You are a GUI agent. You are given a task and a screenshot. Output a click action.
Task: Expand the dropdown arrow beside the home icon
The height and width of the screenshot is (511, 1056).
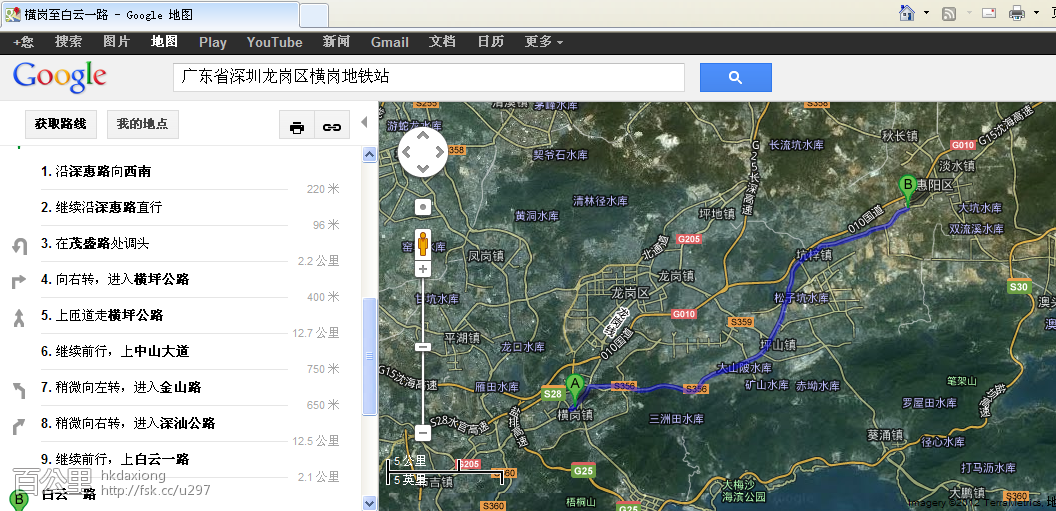[926, 13]
